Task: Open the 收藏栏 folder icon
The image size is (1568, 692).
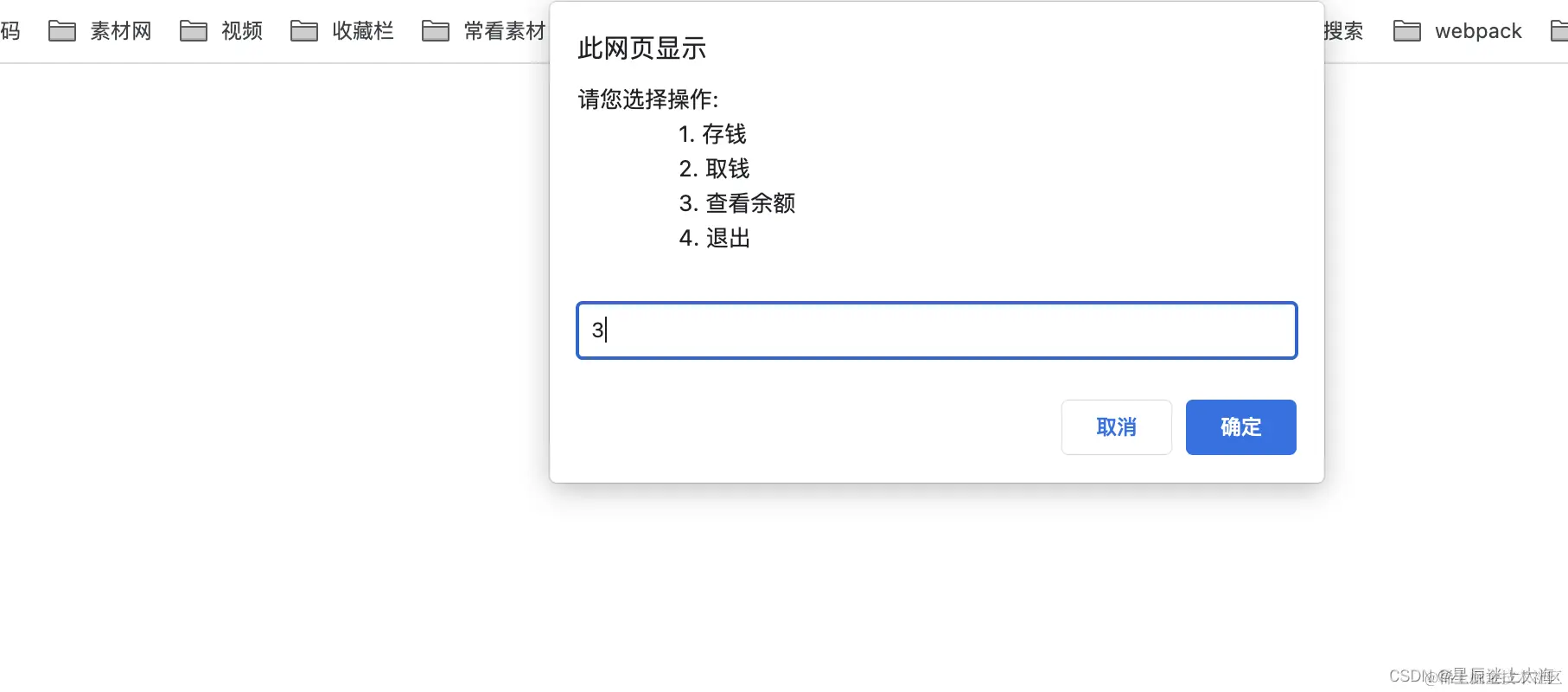Action: [304, 30]
